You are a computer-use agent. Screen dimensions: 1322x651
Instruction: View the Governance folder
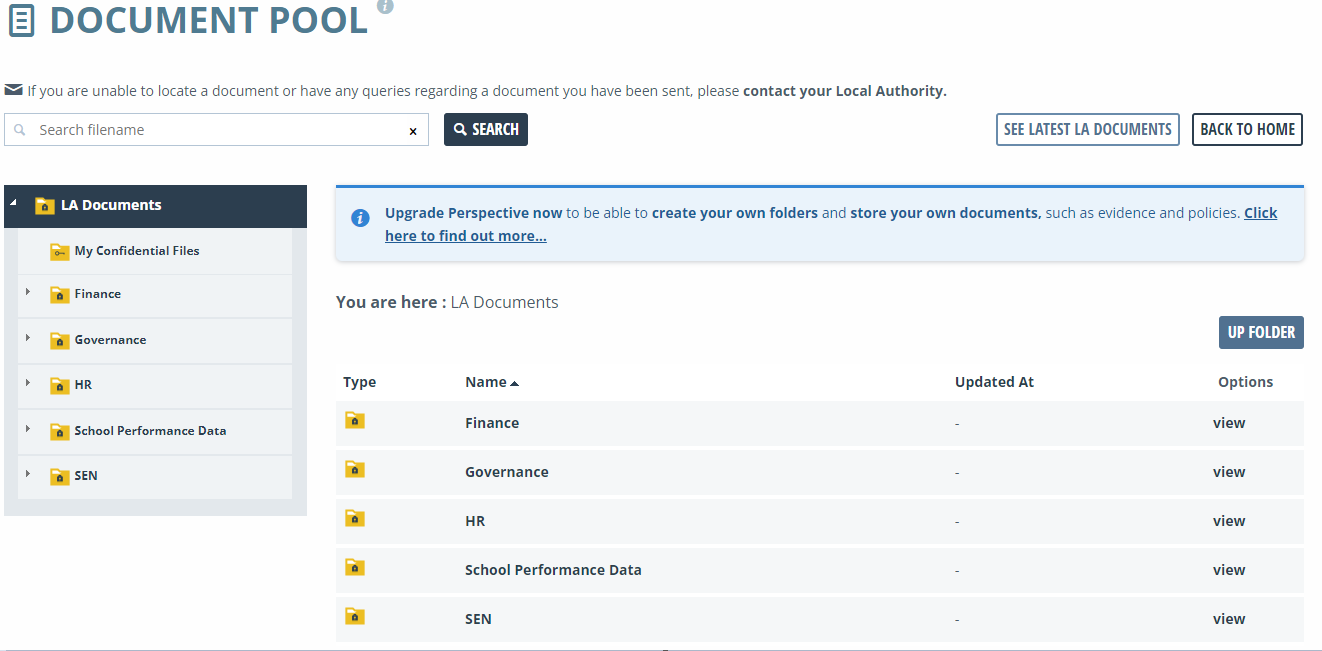tap(1229, 472)
